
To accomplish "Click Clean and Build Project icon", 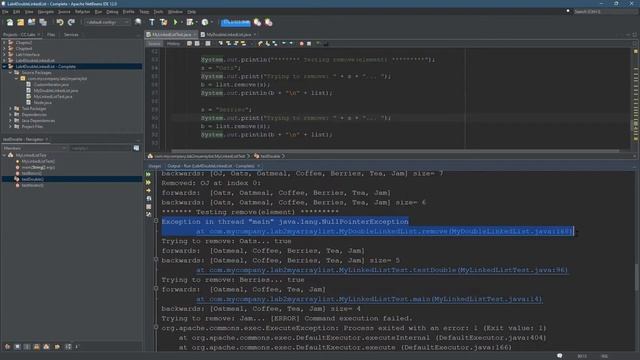I will pos(163,22).
